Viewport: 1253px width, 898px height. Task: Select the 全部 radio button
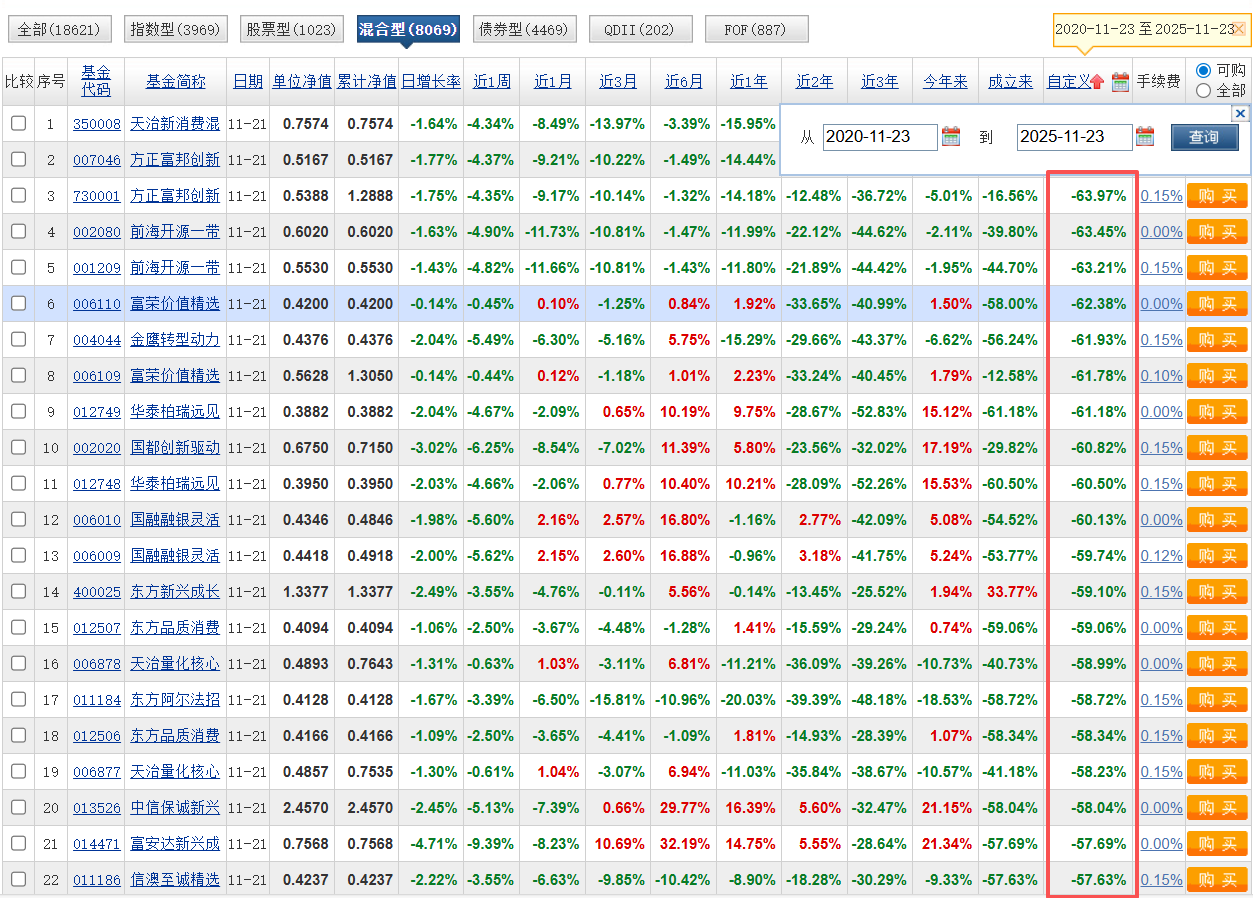point(1203,91)
